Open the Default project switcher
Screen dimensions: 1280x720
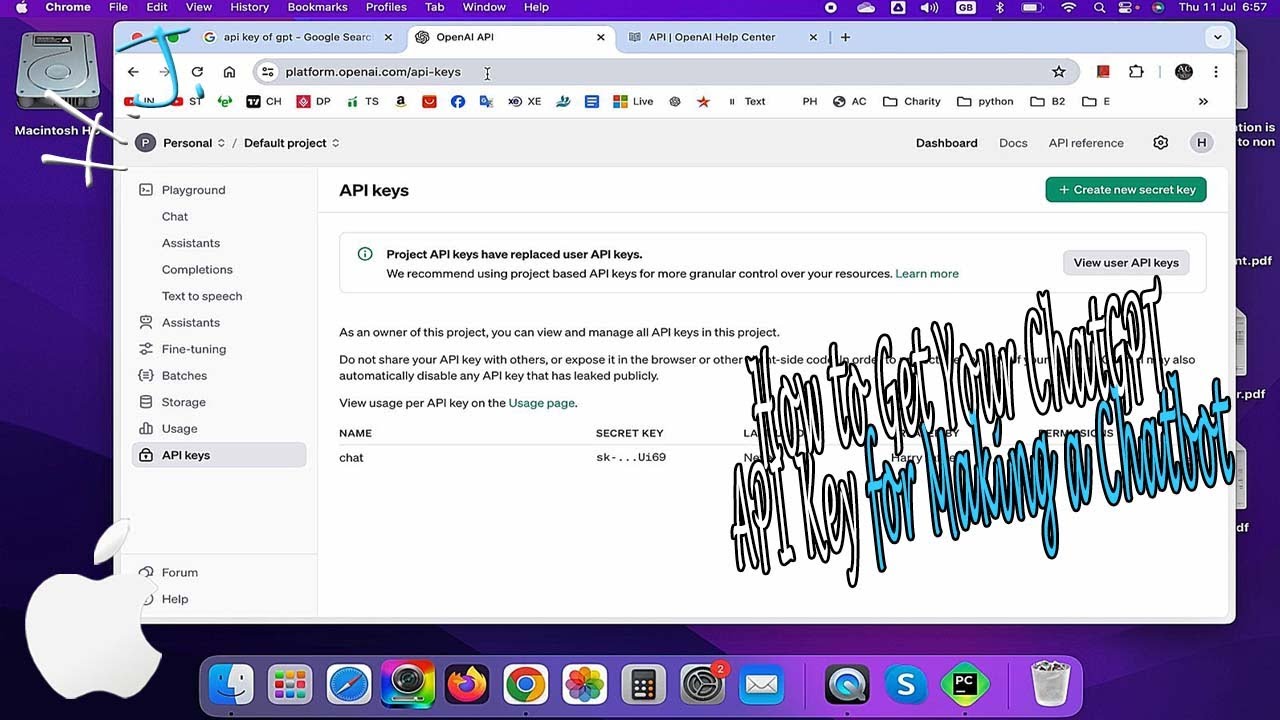292,143
